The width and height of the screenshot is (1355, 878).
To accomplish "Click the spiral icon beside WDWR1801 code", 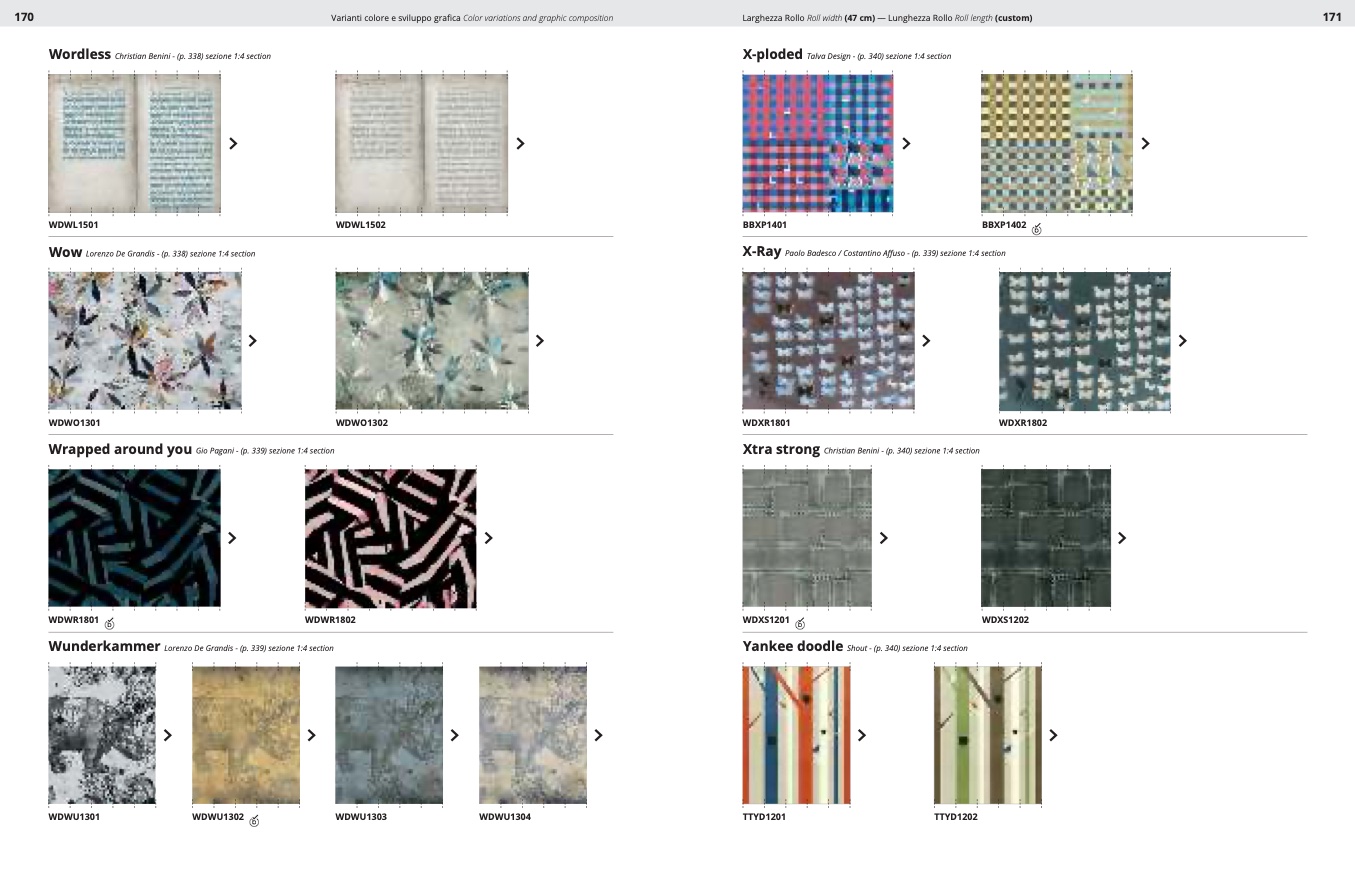I will coord(110,624).
